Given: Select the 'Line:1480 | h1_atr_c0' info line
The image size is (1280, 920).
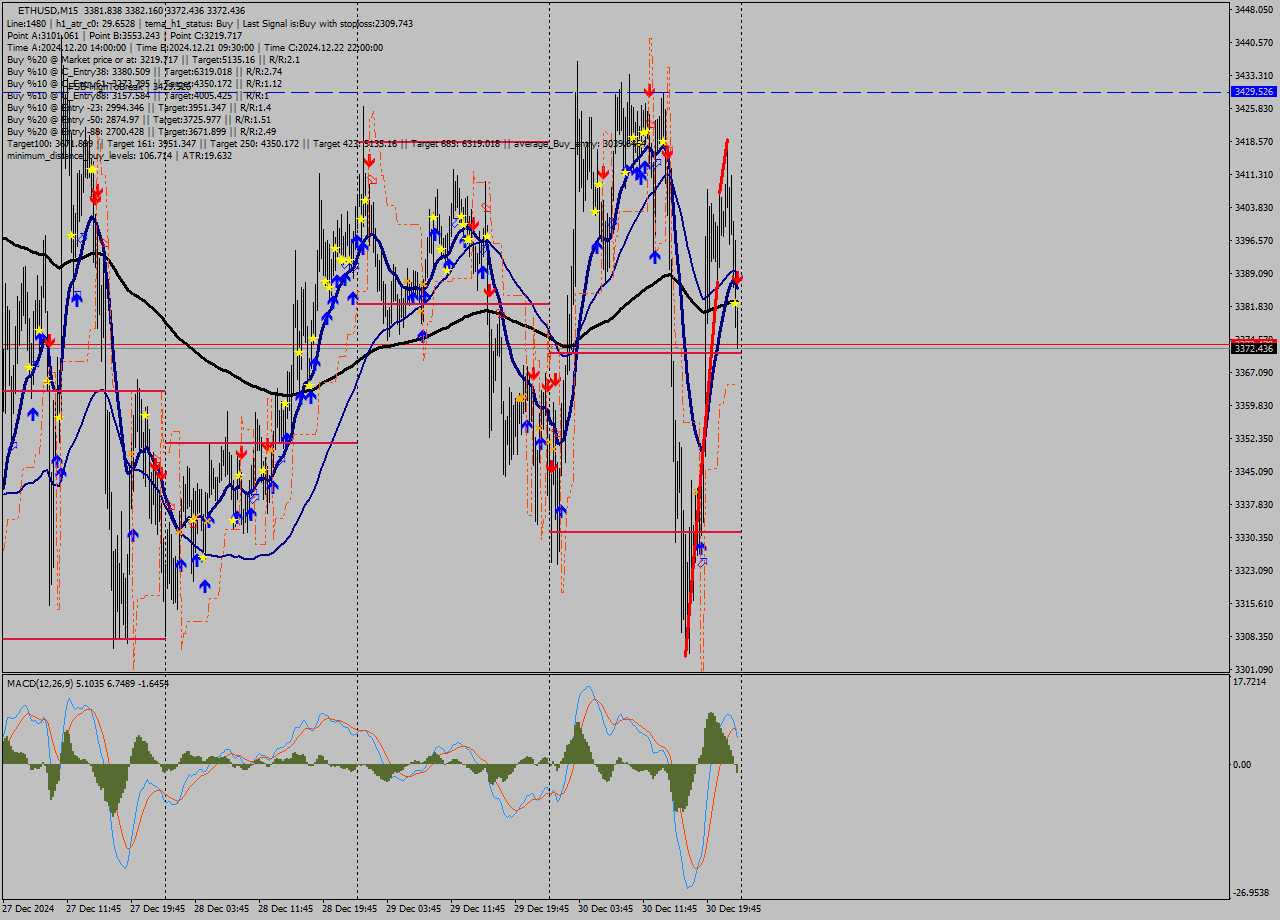Looking at the screenshot, I should pos(209,23).
